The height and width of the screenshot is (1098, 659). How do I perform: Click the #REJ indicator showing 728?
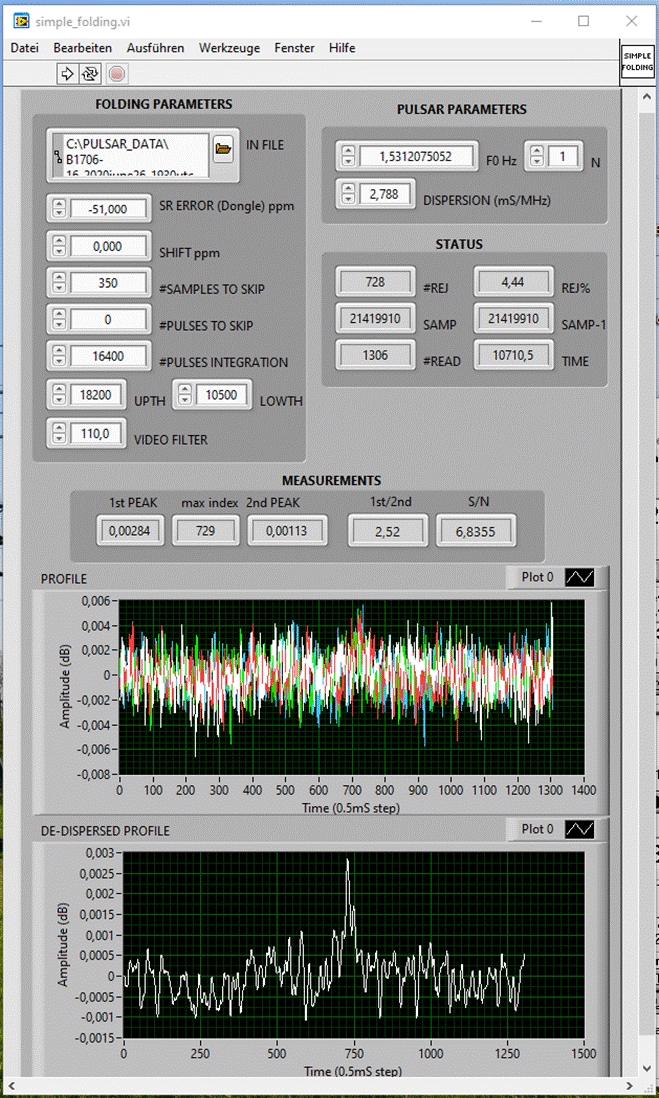377,282
